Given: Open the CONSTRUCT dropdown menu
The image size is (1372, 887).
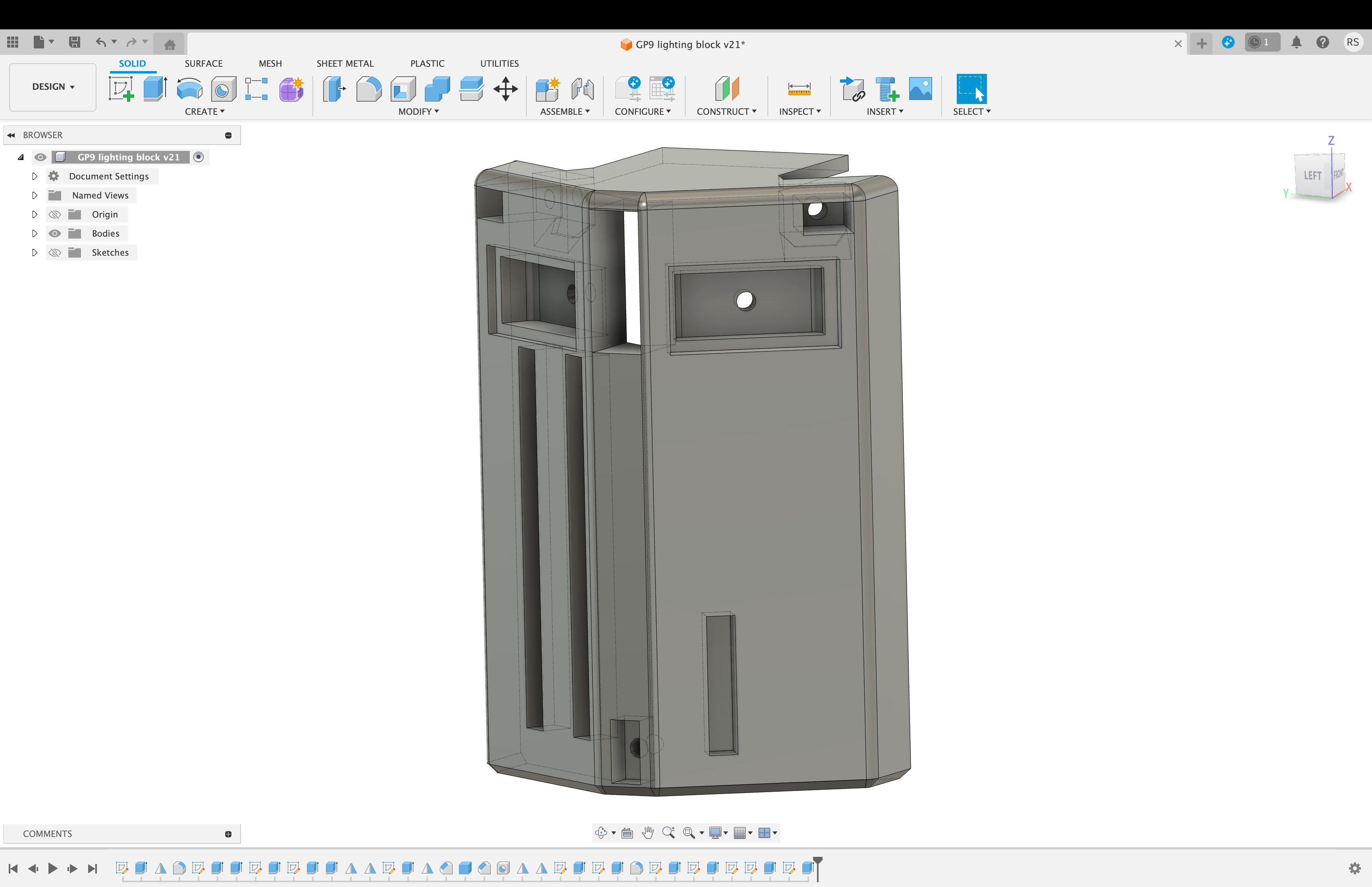Looking at the screenshot, I should coord(726,111).
